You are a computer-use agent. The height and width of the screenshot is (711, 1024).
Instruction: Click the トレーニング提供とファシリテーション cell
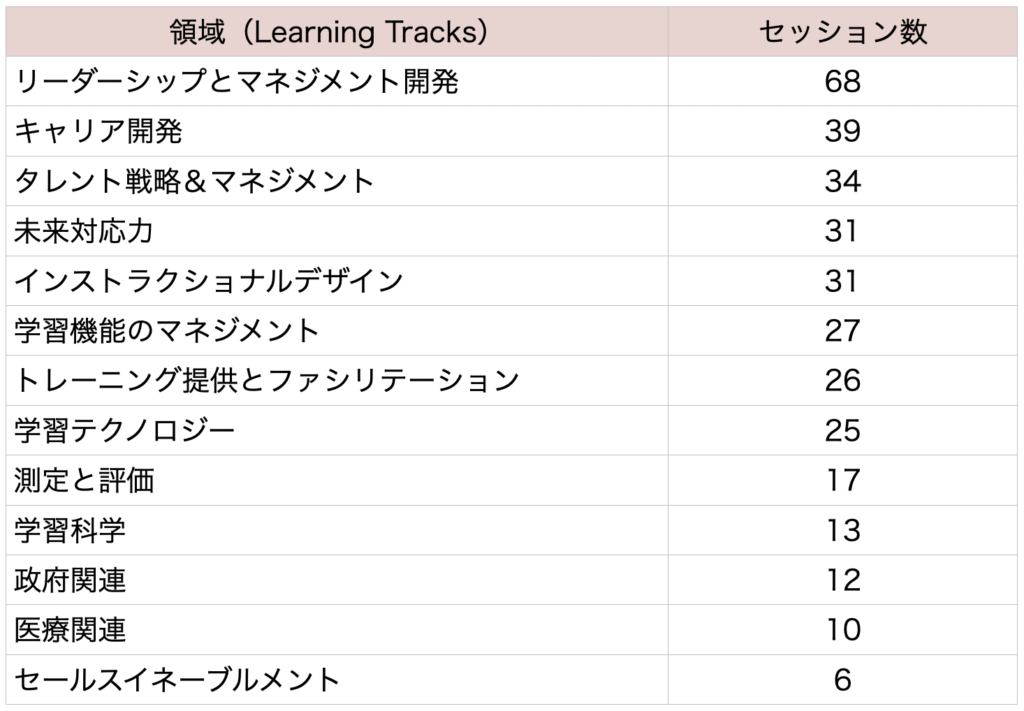pos(337,381)
